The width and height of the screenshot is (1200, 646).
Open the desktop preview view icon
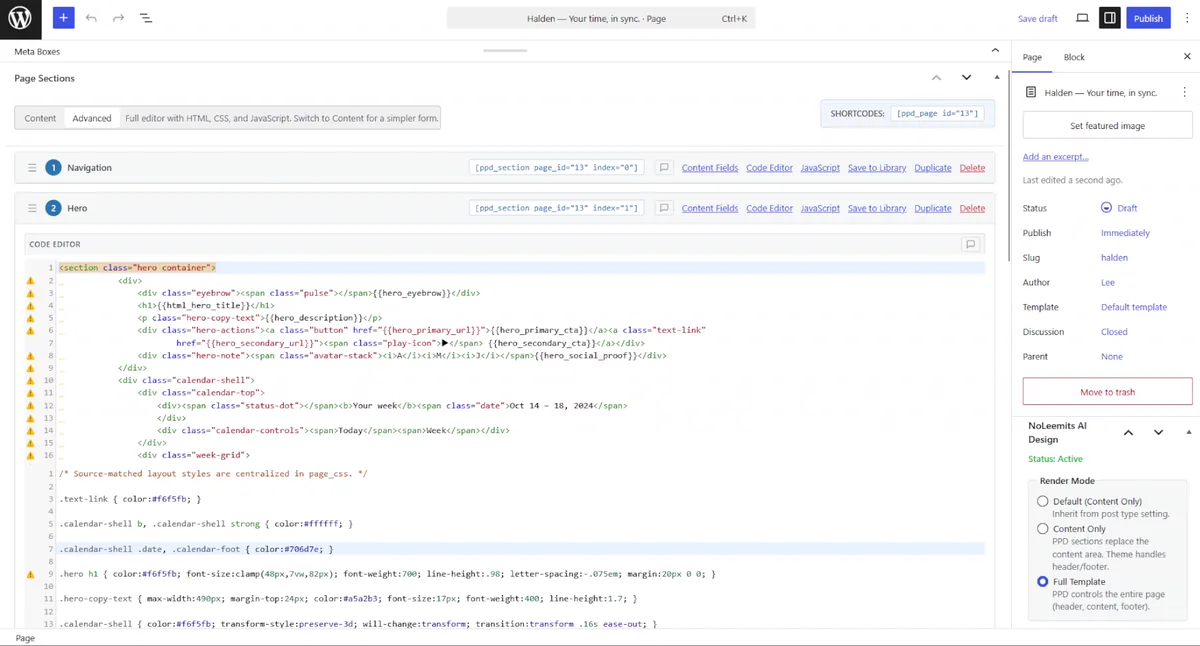(1082, 18)
